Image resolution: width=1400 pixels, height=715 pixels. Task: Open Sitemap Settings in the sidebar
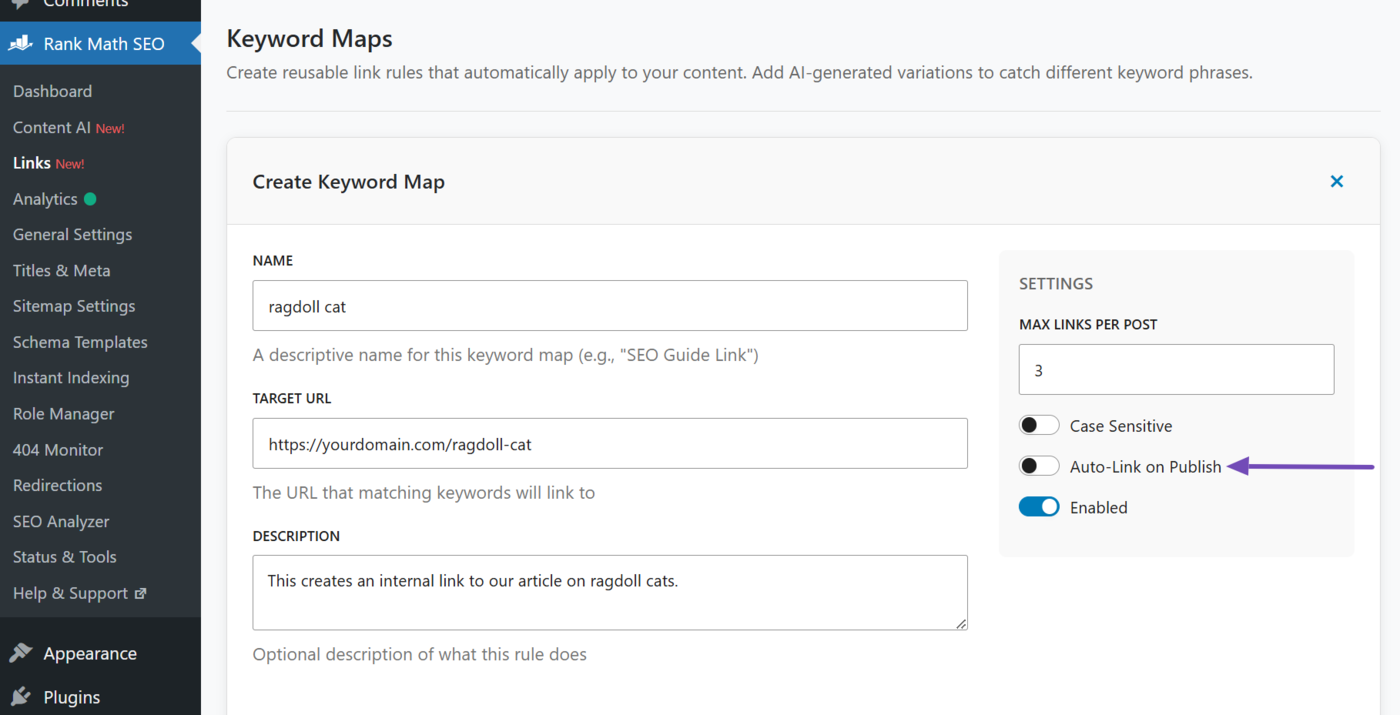73,306
